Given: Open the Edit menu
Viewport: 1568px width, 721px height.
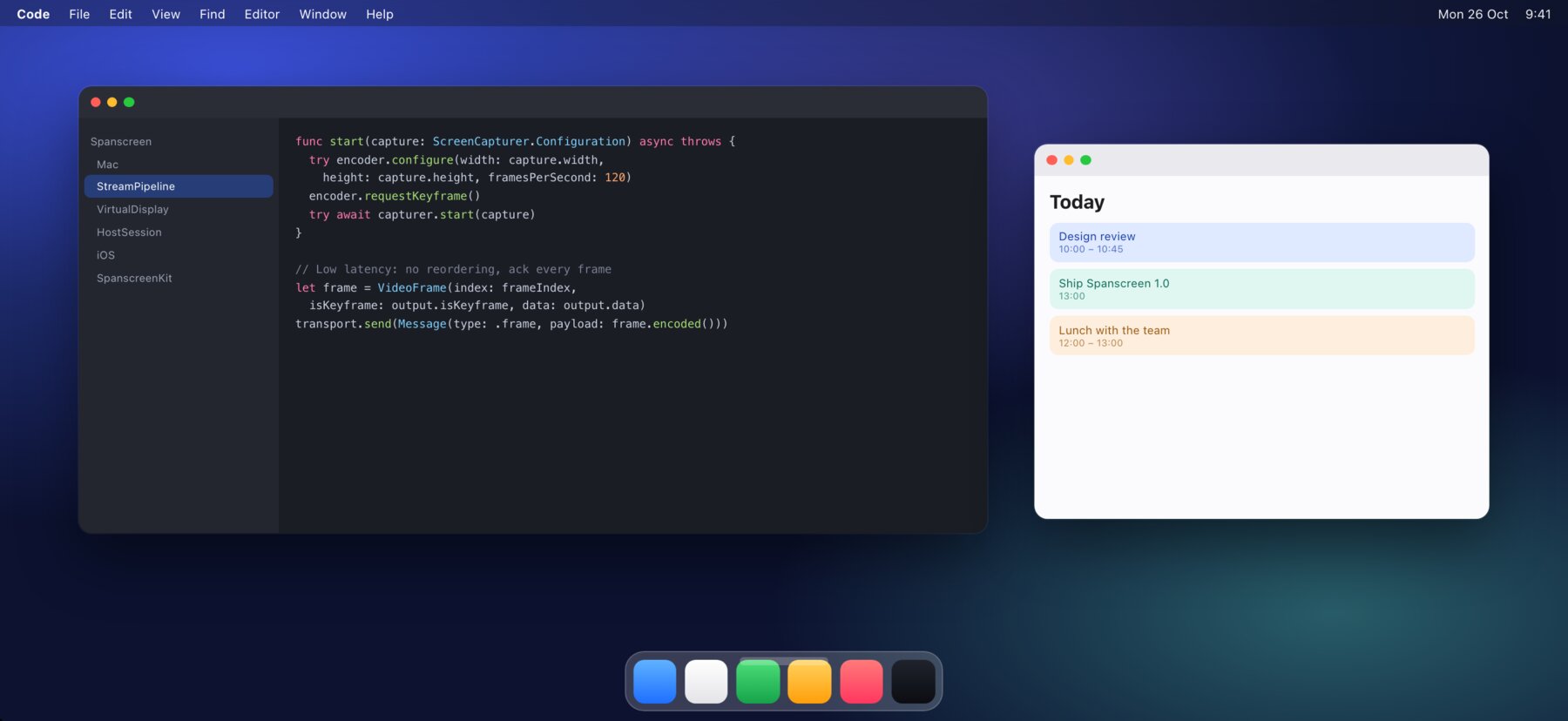Looking at the screenshot, I should point(120,14).
